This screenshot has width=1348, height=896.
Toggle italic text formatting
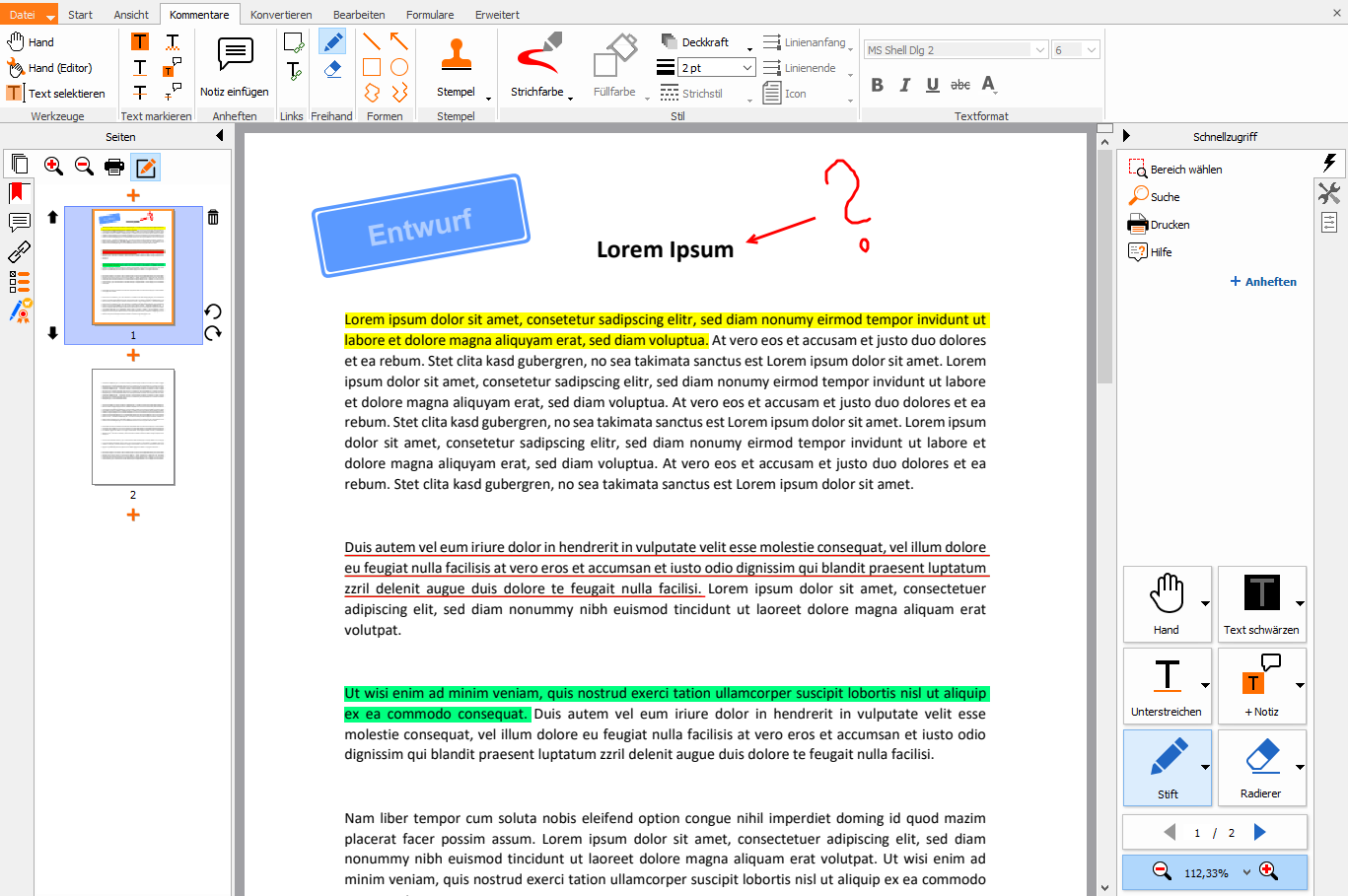point(904,85)
